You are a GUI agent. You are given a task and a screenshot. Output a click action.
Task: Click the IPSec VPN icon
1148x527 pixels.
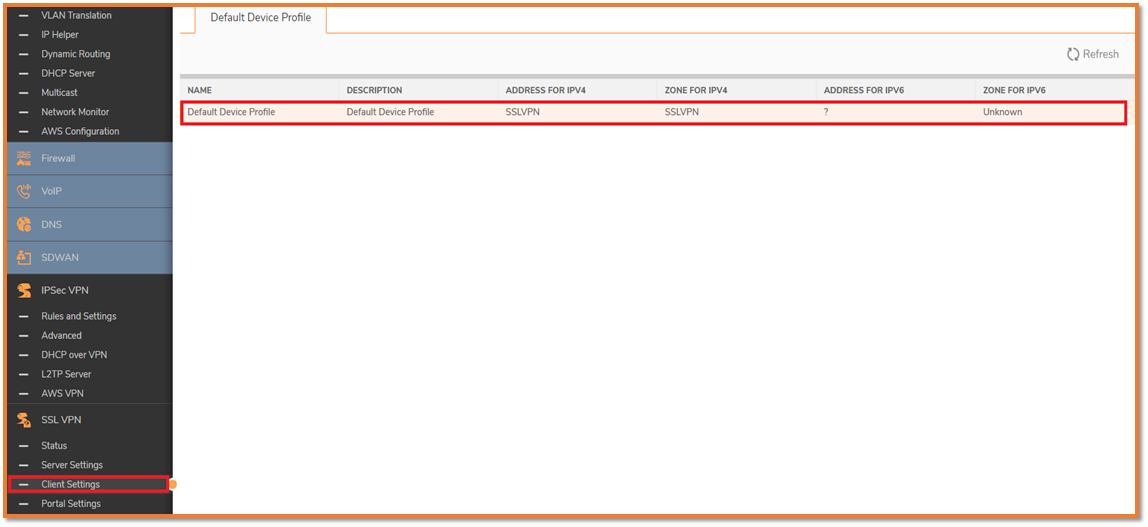click(x=24, y=291)
